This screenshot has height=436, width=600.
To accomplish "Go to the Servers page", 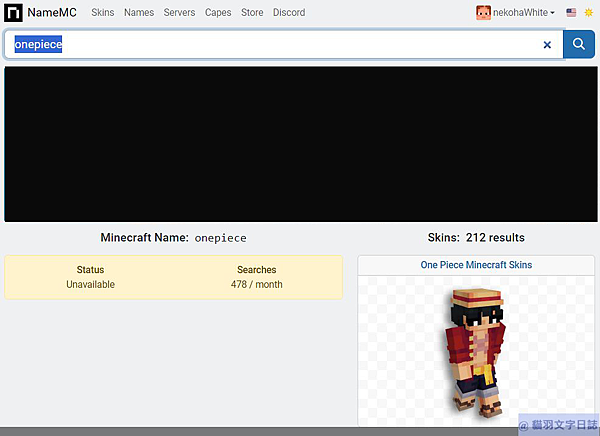I will (x=179, y=13).
